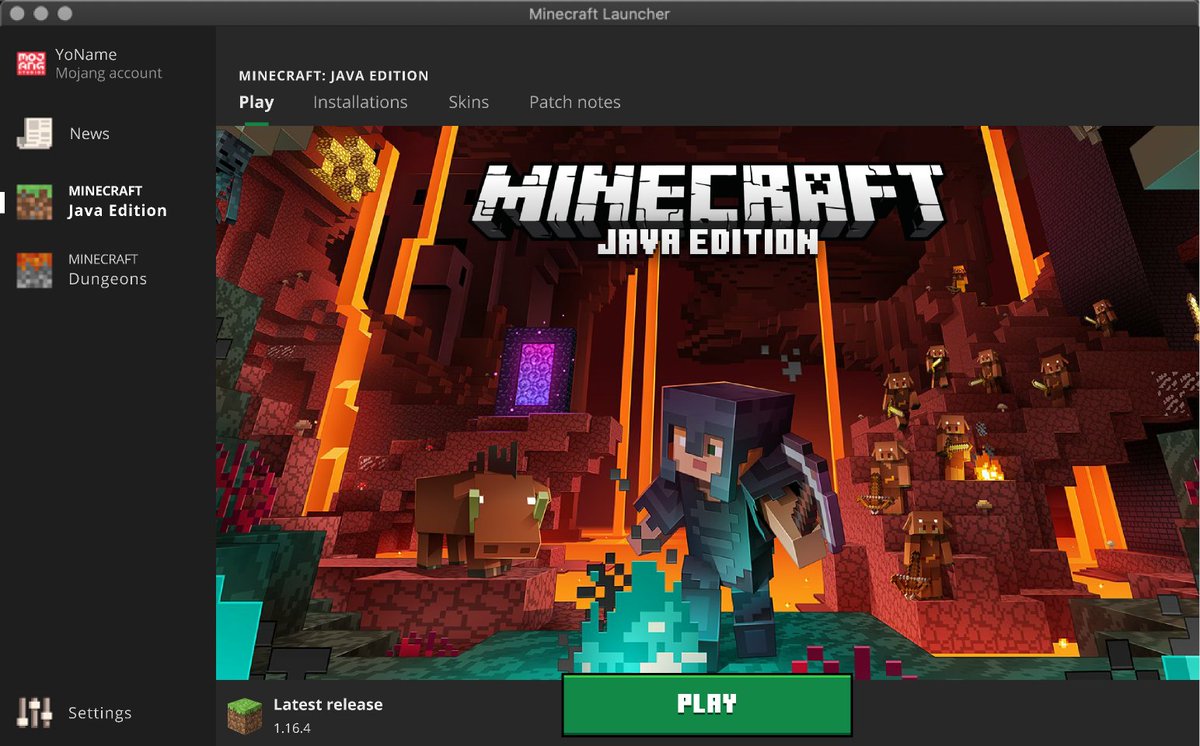Switch to the Play tab
Viewport: 1200px width, 746px height.
[x=256, y=102]
